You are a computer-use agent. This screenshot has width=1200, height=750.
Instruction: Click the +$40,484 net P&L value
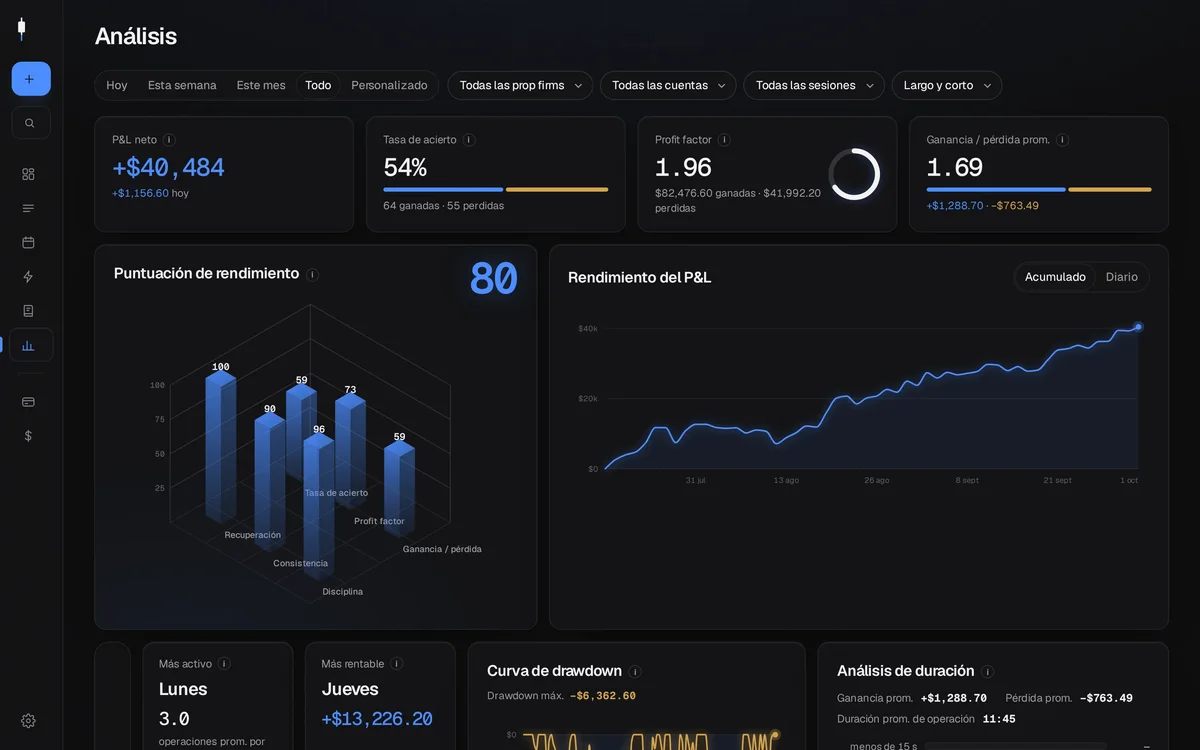[168, 168]
